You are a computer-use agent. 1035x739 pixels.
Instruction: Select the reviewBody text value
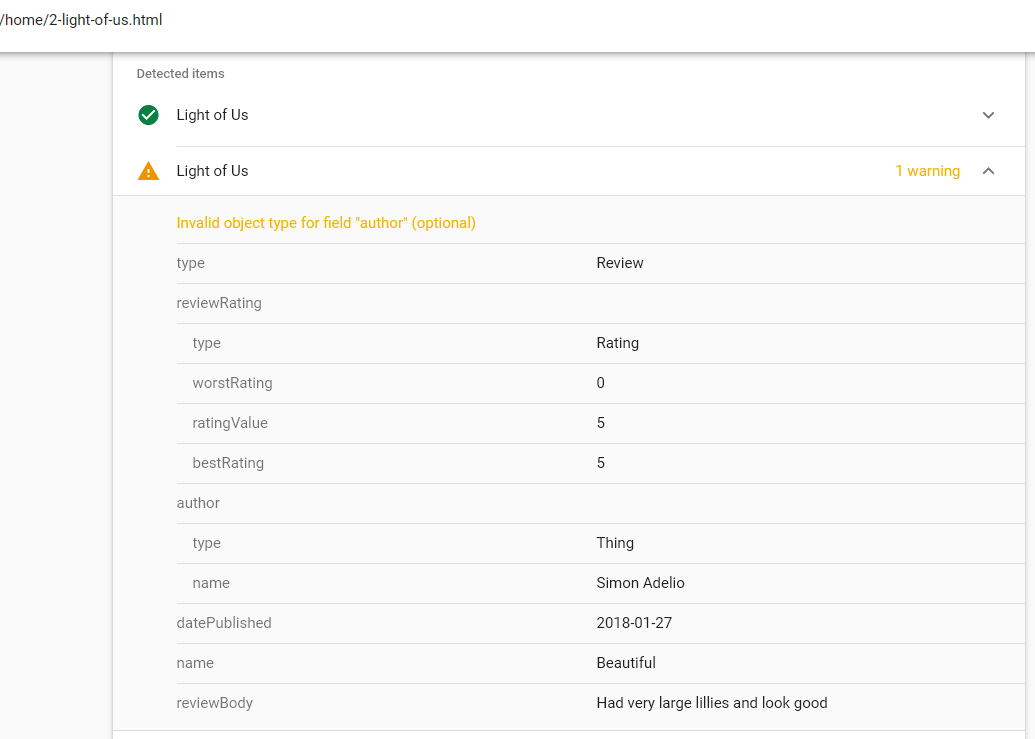(x=711, y=703)
